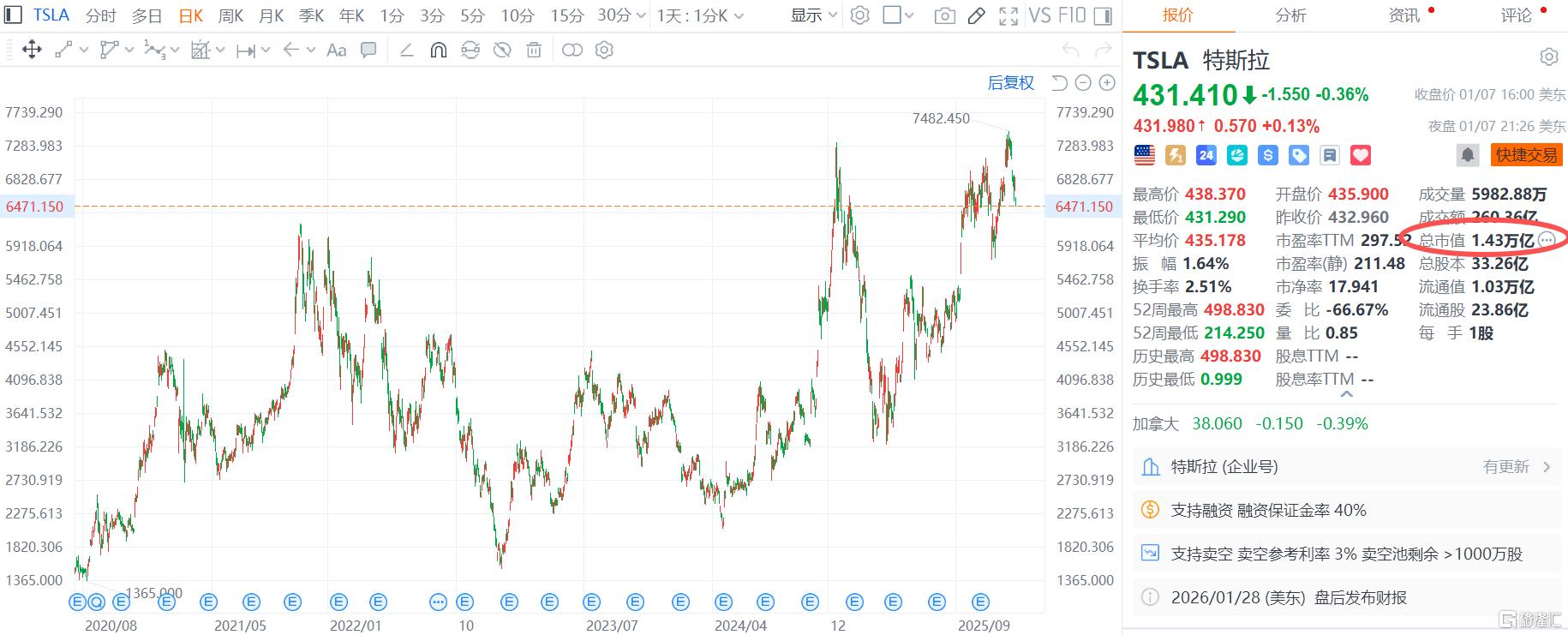Open the 分析 analysis tab
This screenshot has height=635, width=1568.
point(1290,15)
